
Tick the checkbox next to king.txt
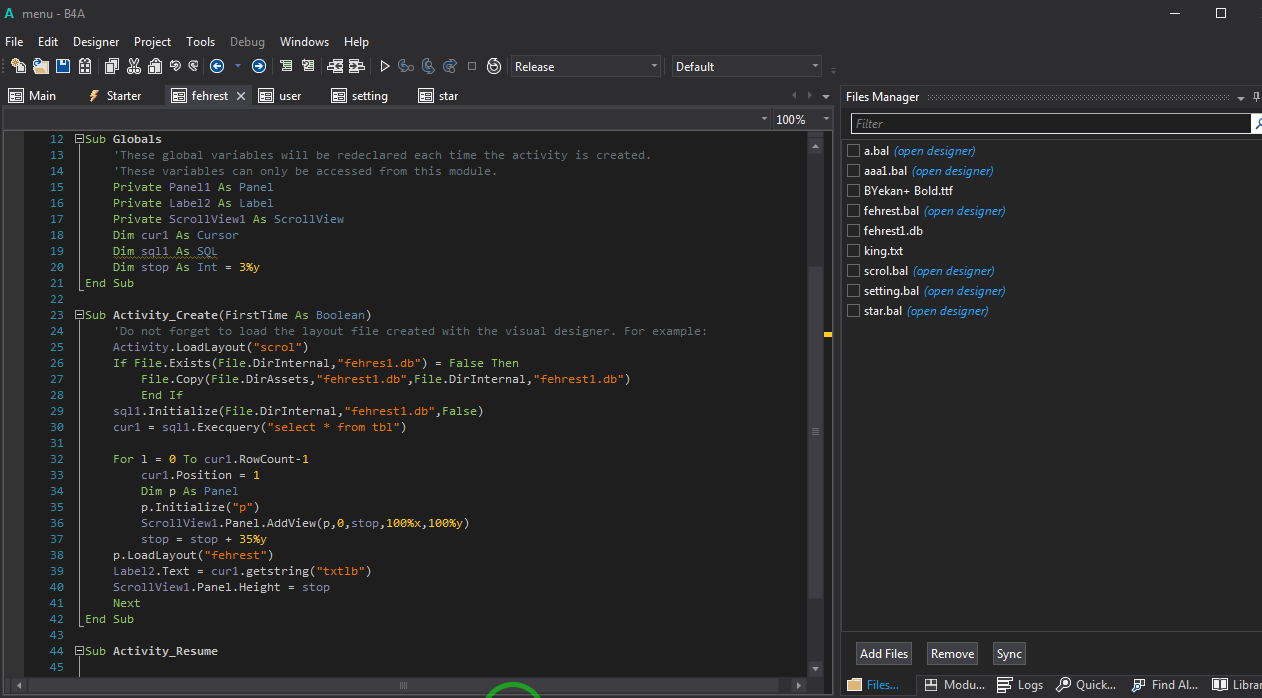click(853, 251)
